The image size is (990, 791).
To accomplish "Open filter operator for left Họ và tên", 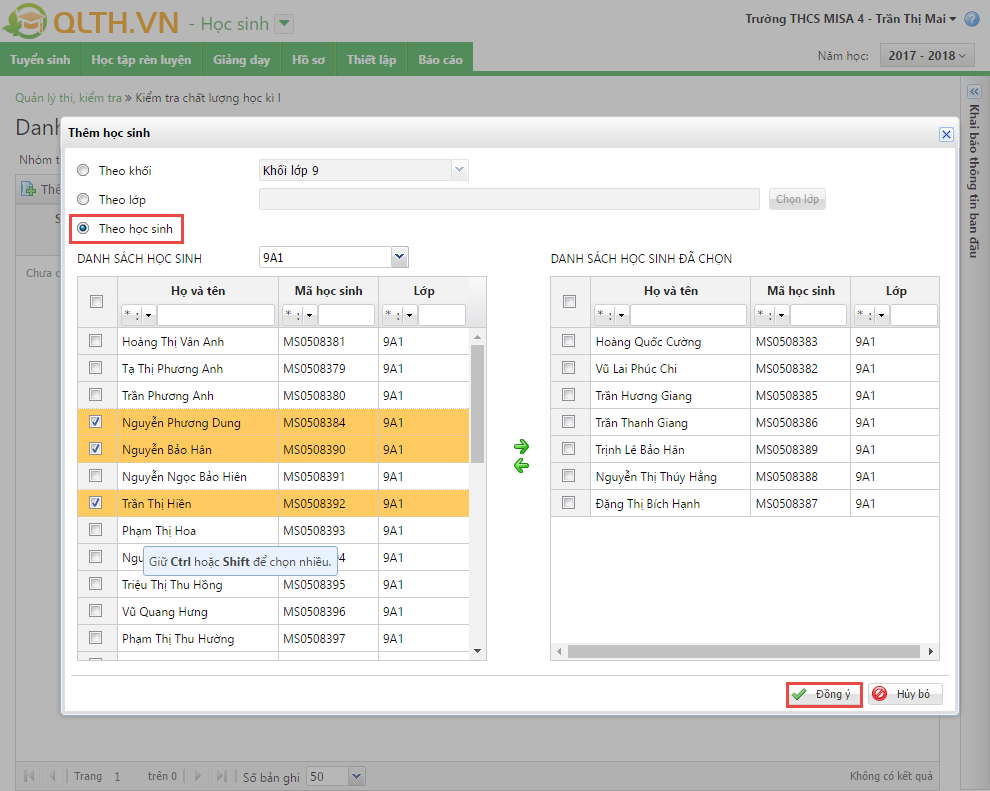I will click(x=137, y=315).
